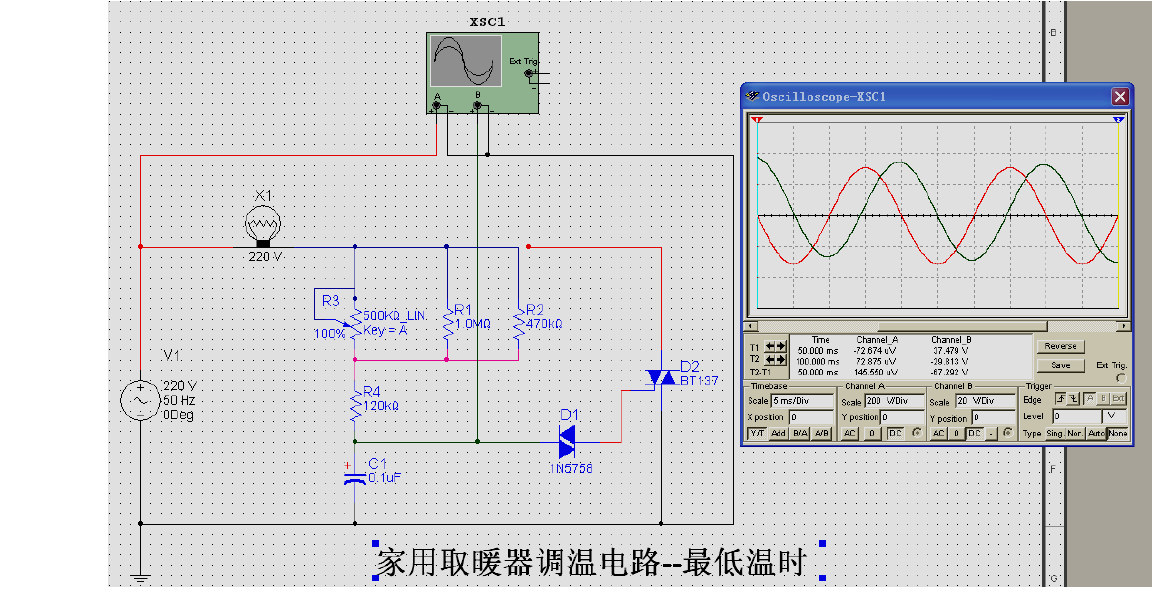Click the '37.479 V' Channel_B reading
The image size is (1152, 592).
(951, 350)
